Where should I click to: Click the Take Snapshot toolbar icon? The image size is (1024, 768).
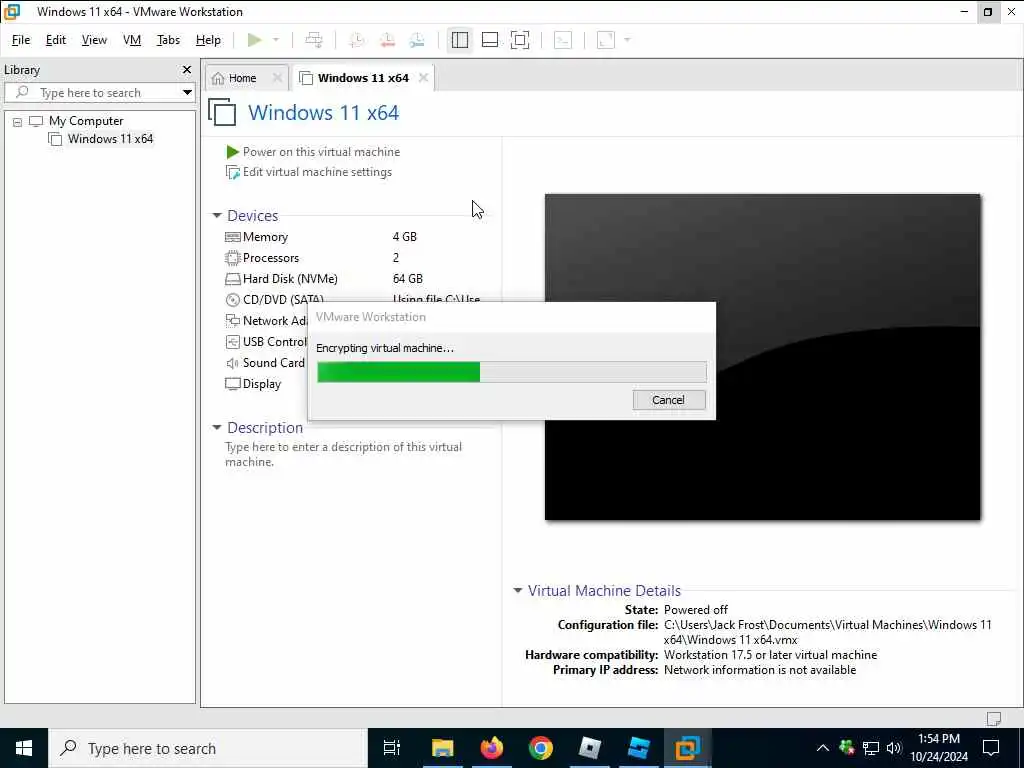357,40
